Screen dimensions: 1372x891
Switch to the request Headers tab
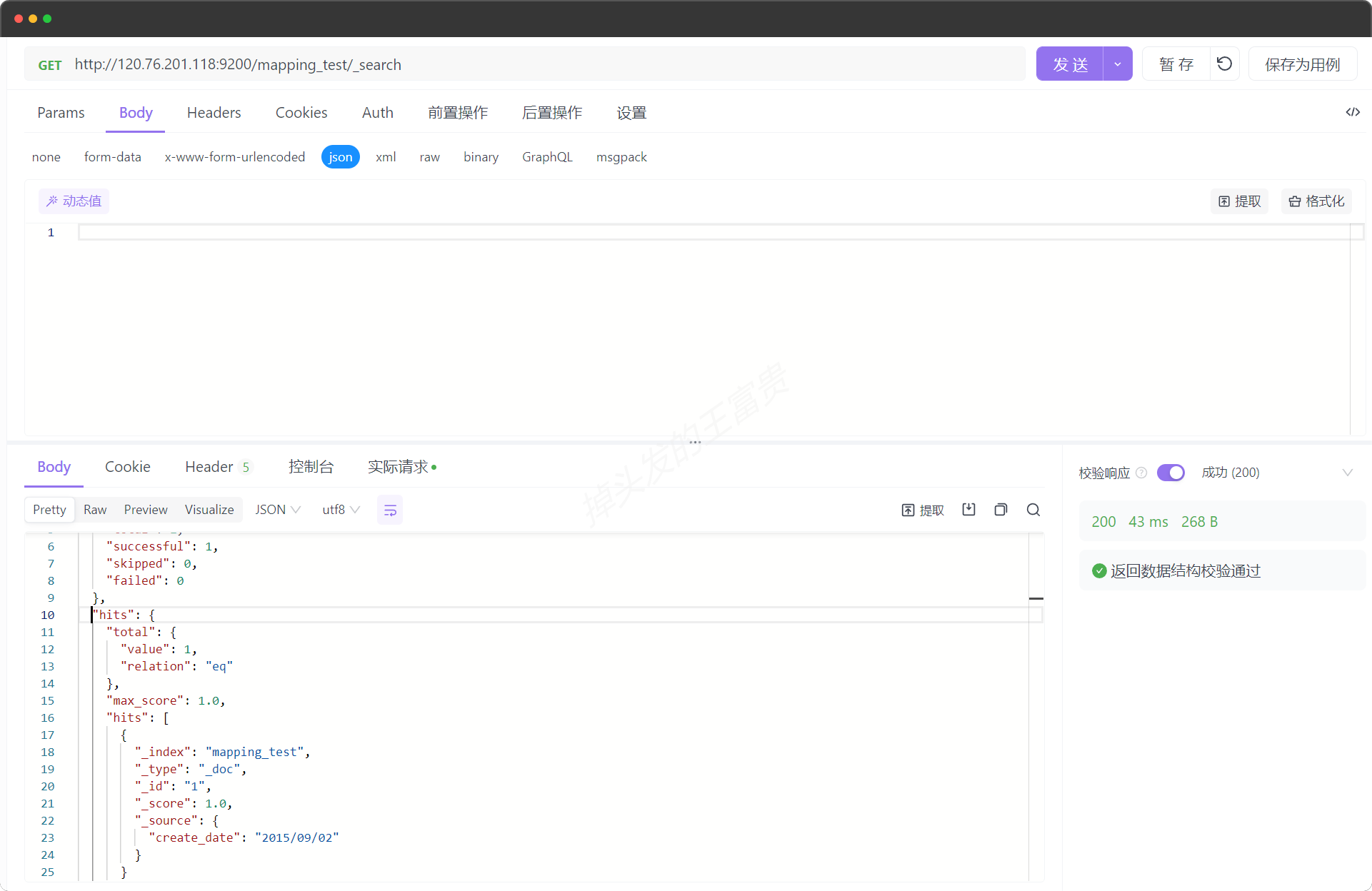tap(214, 113)
